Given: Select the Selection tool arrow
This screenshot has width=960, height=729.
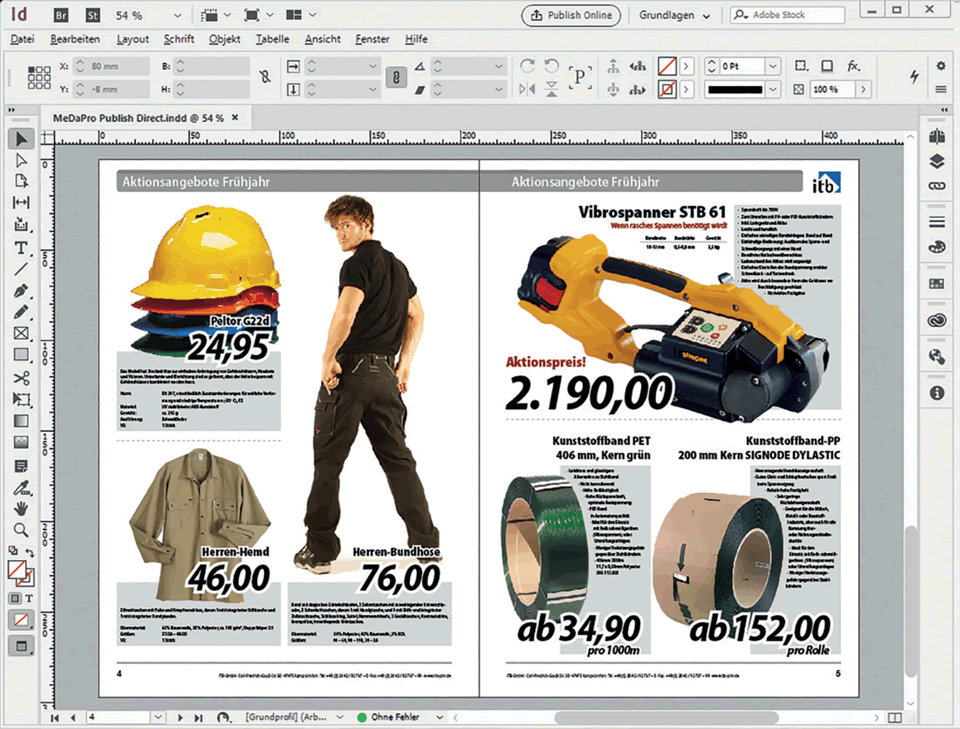Looking at the screenshot, I should [x=21, y=139].
